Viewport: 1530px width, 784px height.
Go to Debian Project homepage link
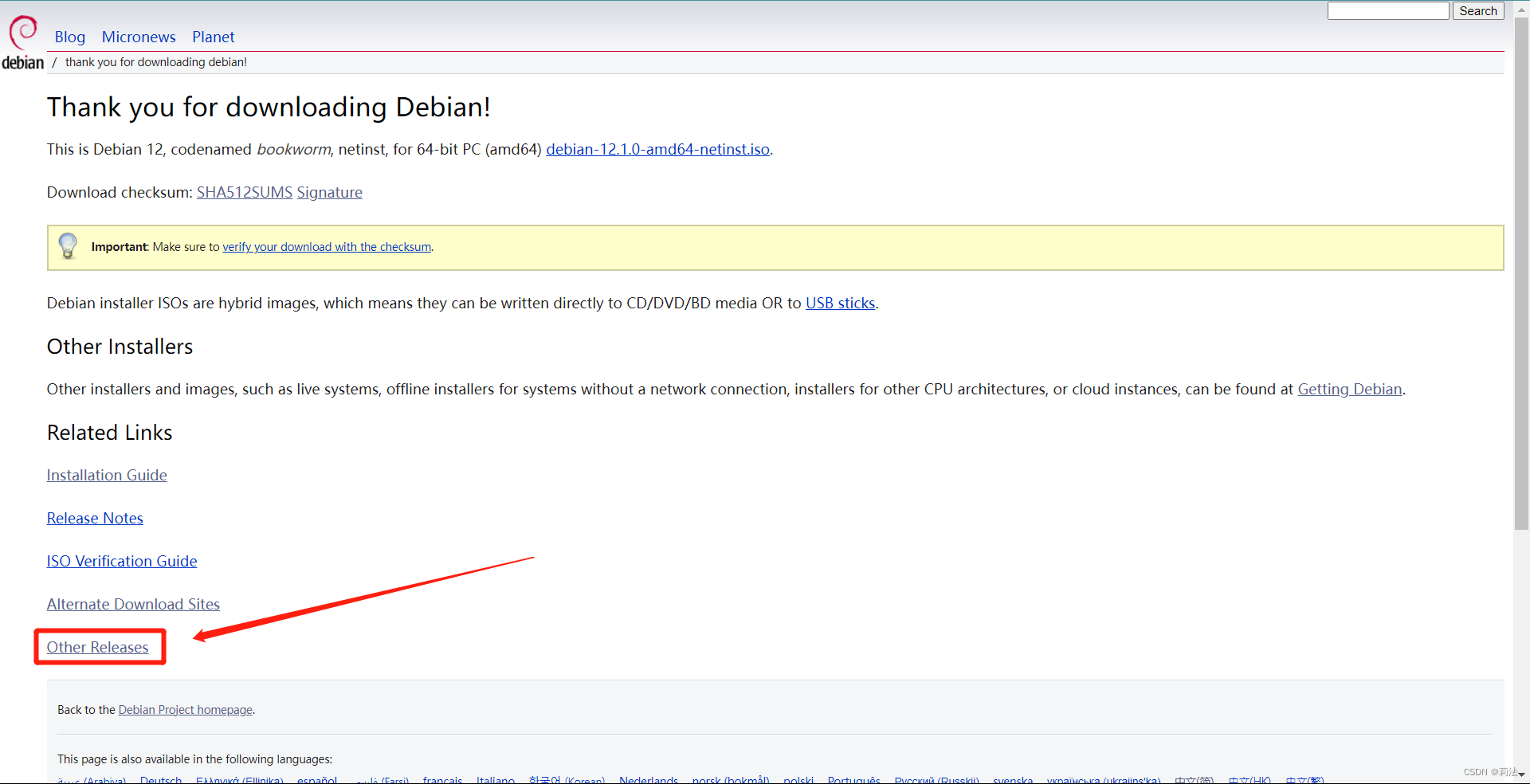[186, 710]
